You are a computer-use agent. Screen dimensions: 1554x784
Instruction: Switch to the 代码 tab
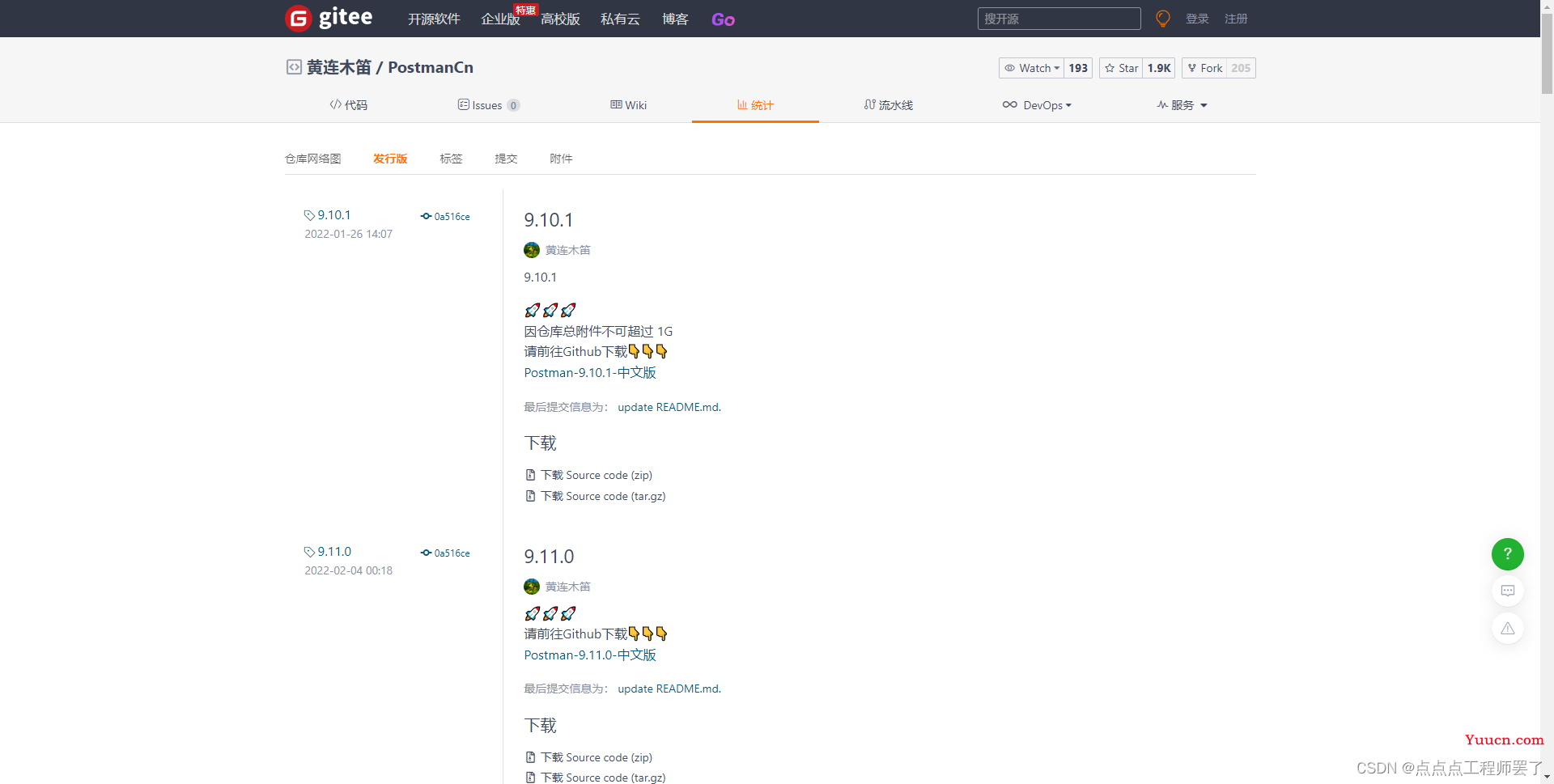348,105
